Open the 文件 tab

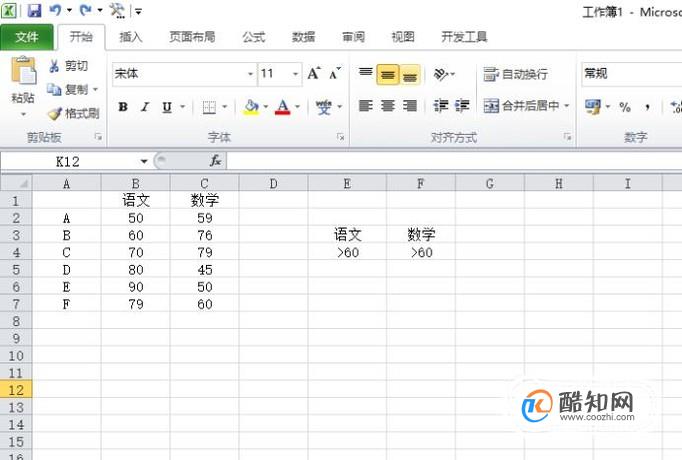point(27,37)
